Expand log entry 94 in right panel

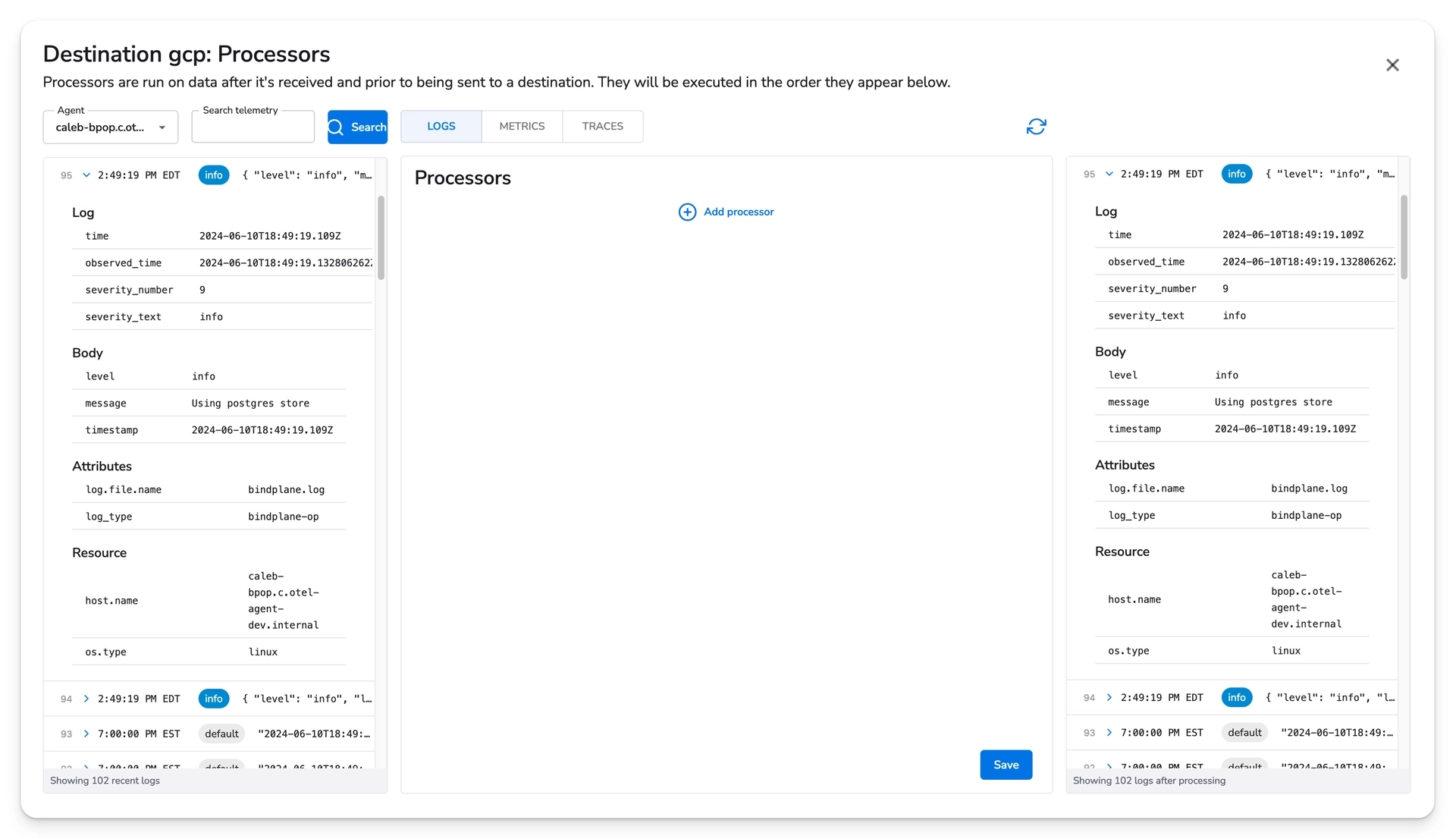1109,697
